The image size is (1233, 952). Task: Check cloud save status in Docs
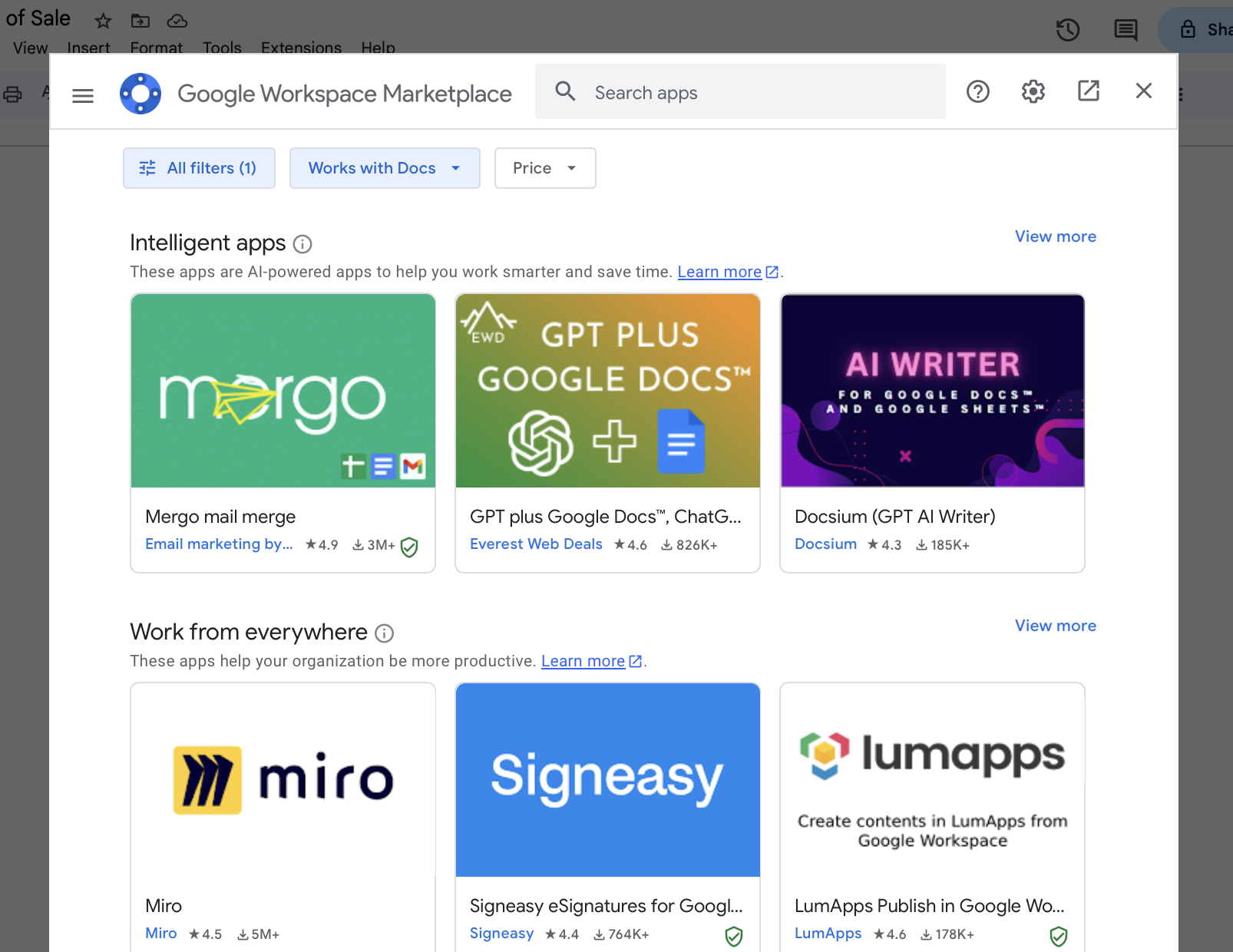coord(177,21)
